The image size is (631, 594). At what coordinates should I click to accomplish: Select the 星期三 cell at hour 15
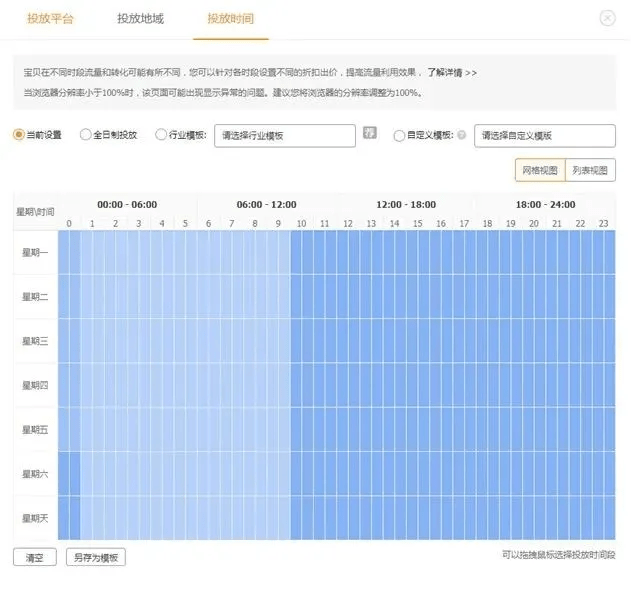tap(418, 341)
